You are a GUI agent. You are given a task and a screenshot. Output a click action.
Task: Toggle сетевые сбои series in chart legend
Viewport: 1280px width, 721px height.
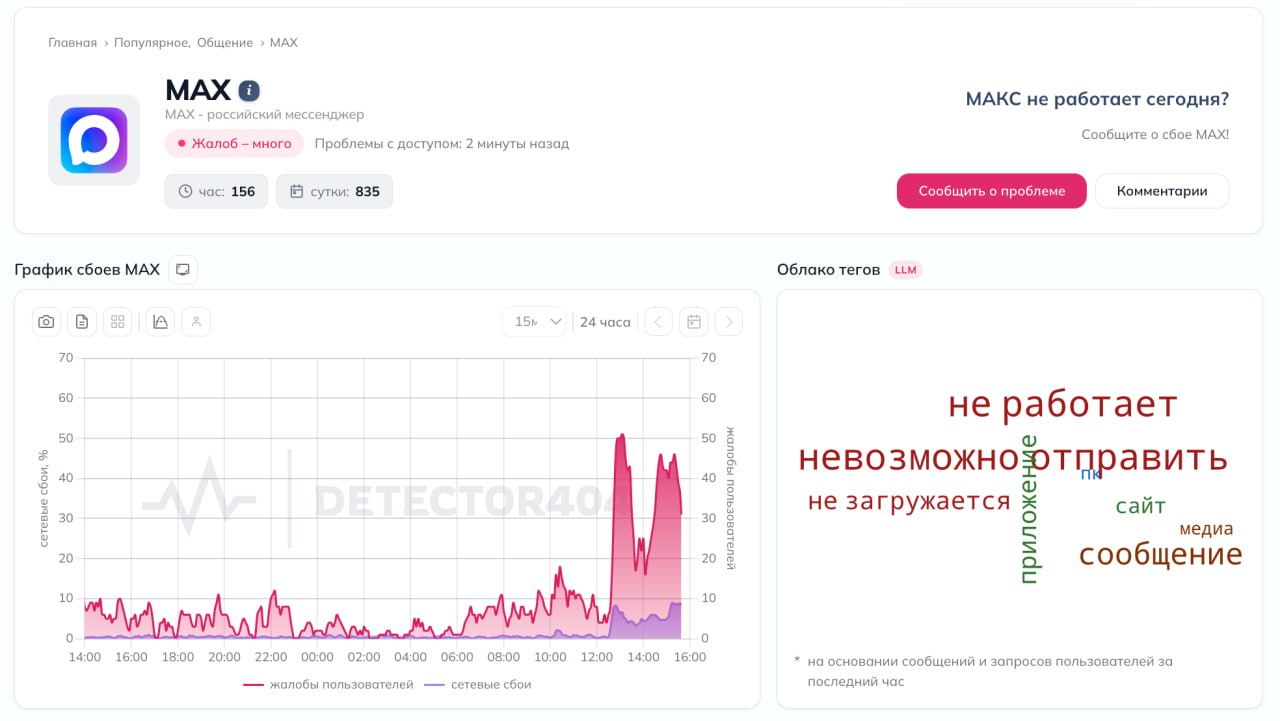tap(478, 685)
